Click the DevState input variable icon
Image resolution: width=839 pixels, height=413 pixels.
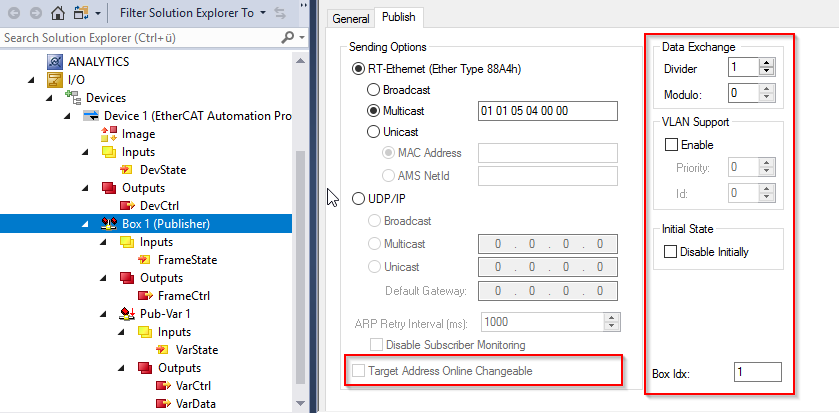pos(127,170)
